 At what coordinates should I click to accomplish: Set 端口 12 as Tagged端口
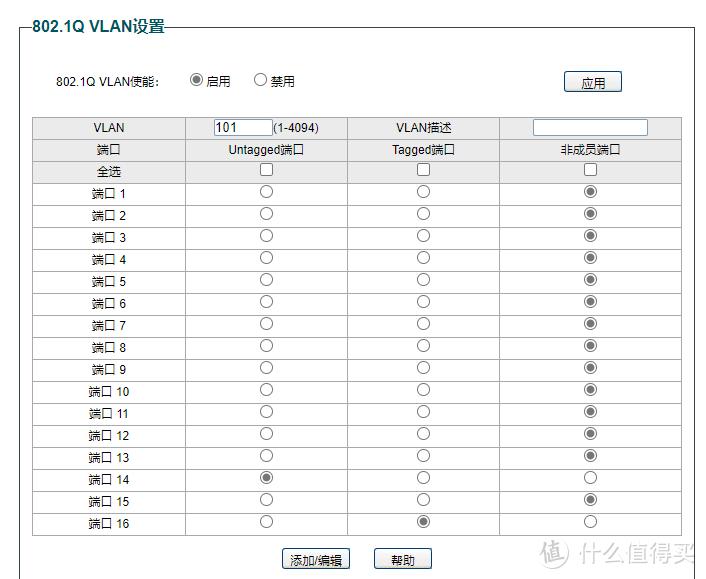pyautogui.click(x=423, y=434)
